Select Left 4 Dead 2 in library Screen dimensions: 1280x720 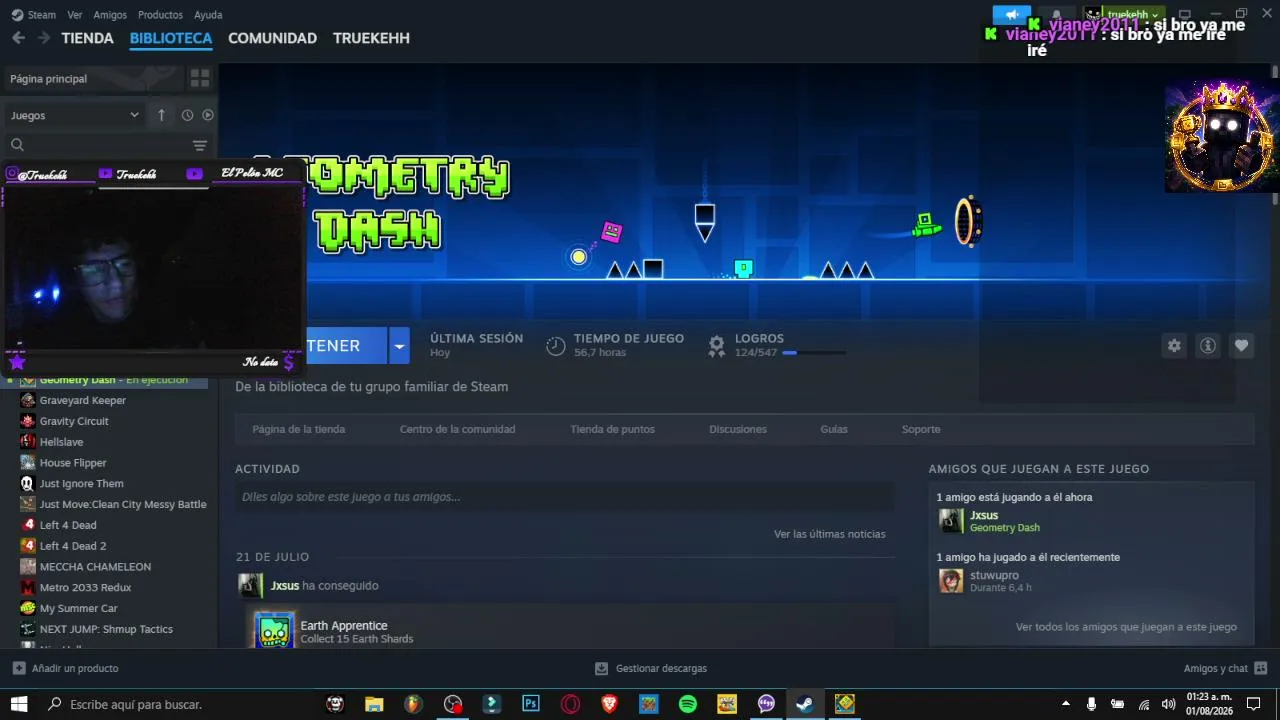(73, 546)
